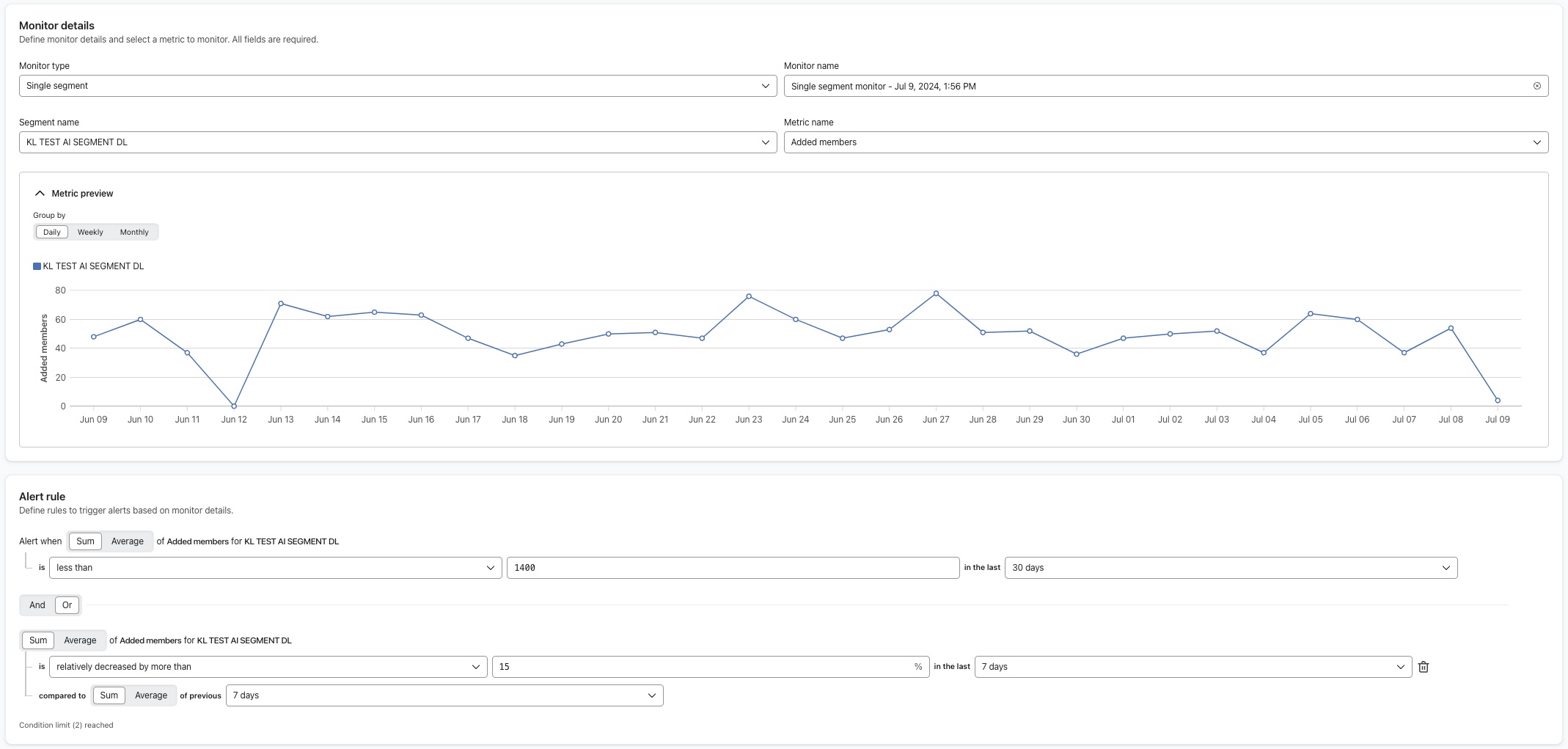Select Average for the compared-to baseline
Image resolution: width=1568 pixels, height=749 pixels.
[150, 695]
